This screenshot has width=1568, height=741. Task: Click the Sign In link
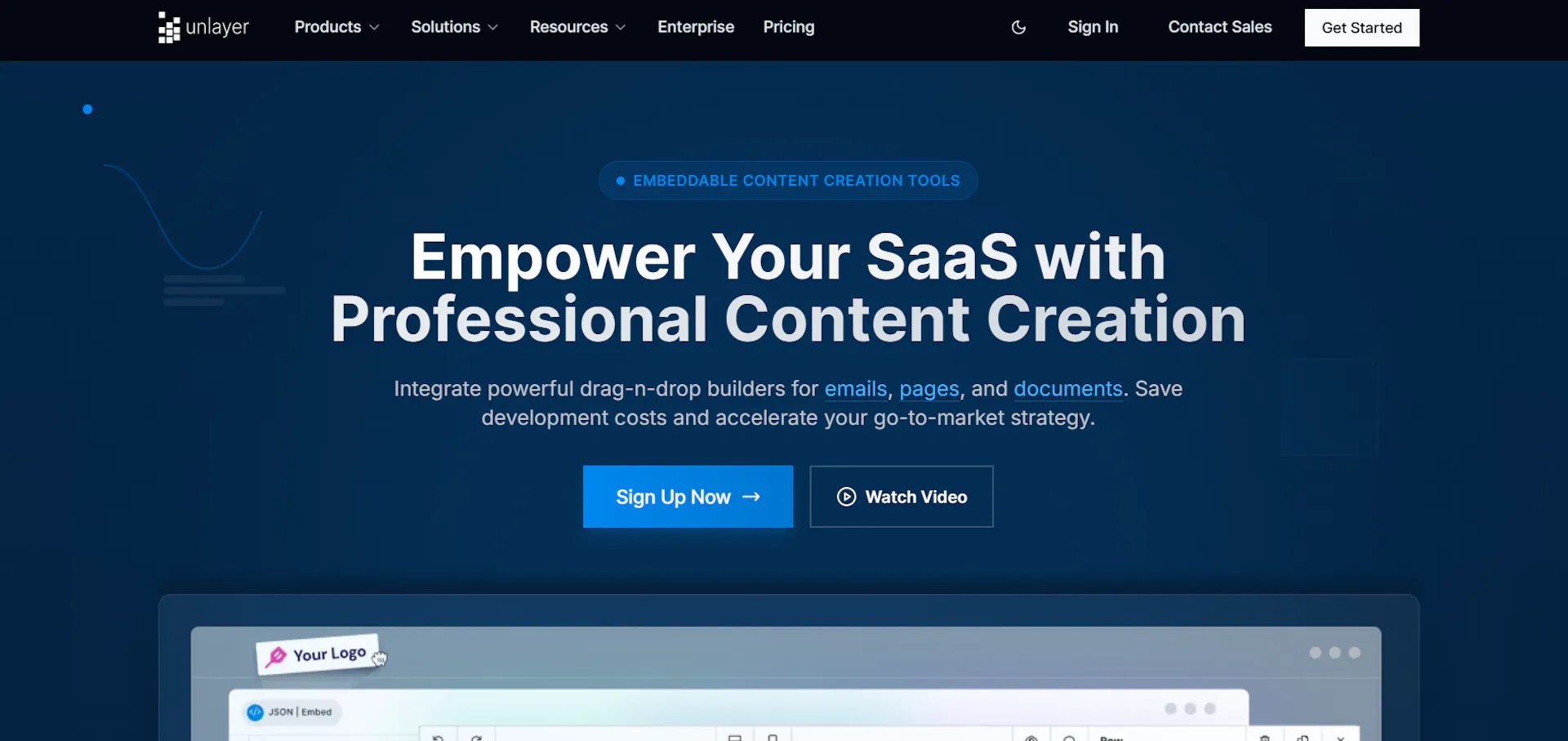pos(1093,27)
